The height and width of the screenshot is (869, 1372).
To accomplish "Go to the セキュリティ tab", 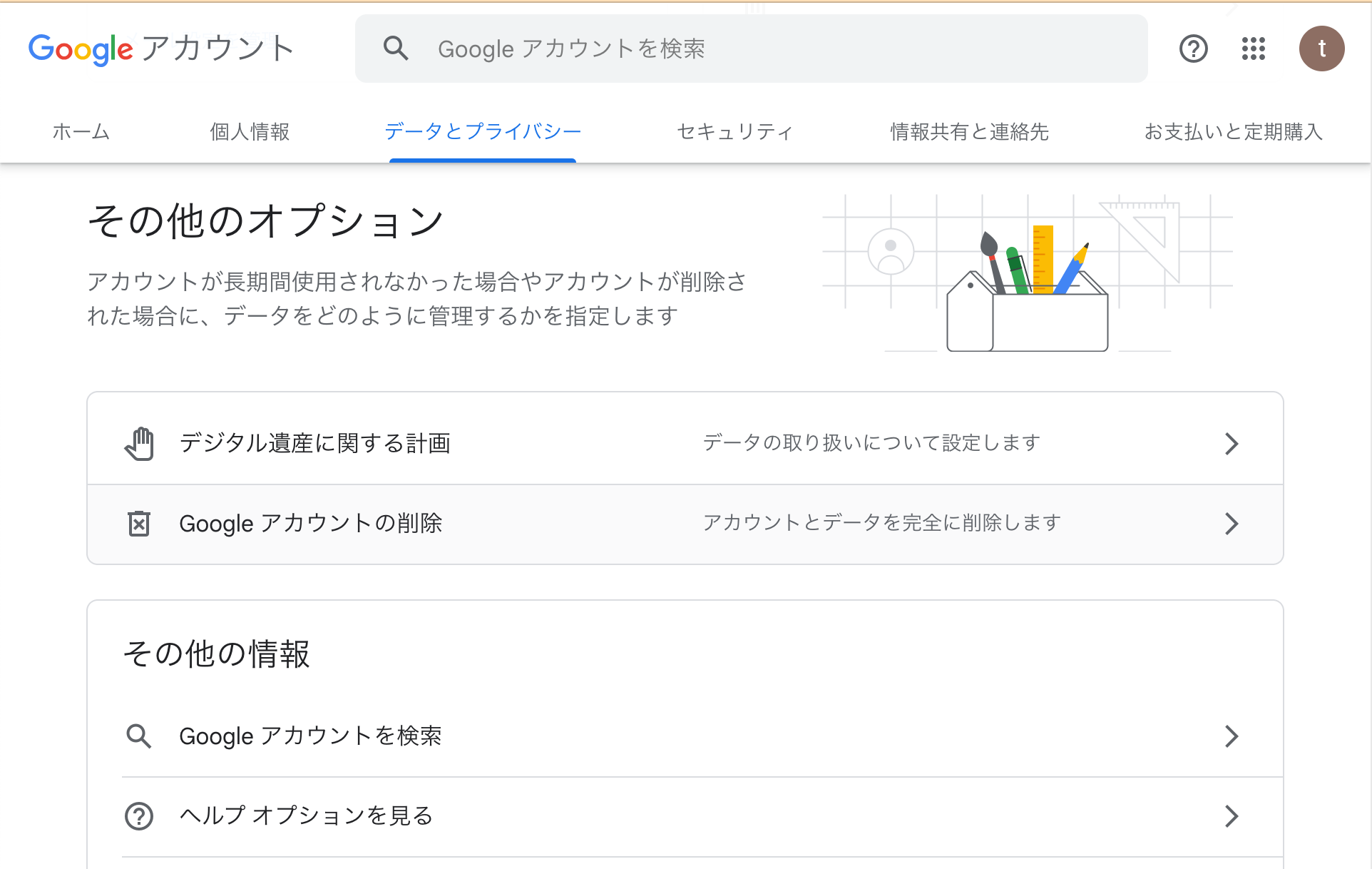I will tap(735, 132).
